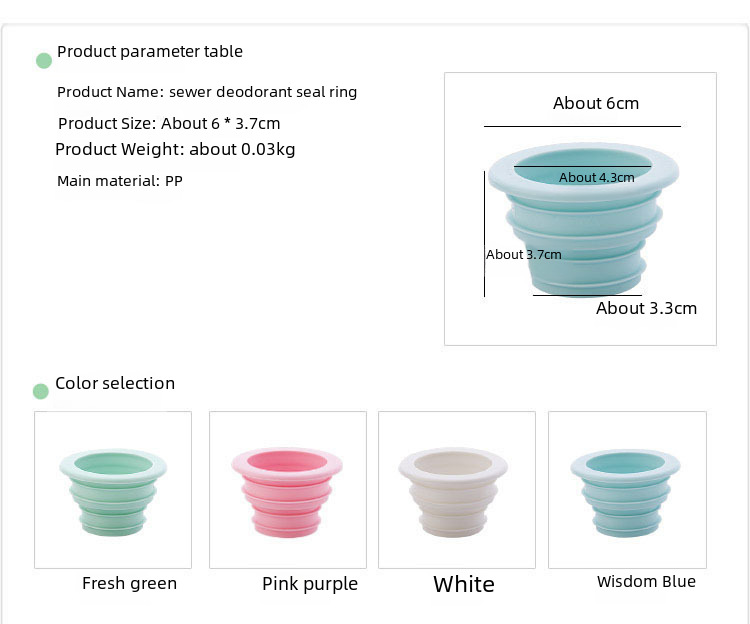This screenshot has height=624, width=750.
Task: Click the Fresh green color label
Action: 129,583
